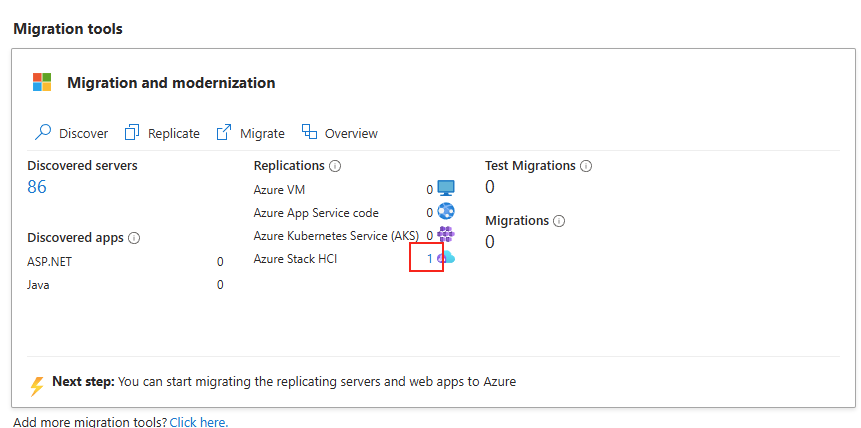Viewport: 861px width, 428px height.
Task: Select Azure Kubernetes Service (AKS) label
Action: 336,236
